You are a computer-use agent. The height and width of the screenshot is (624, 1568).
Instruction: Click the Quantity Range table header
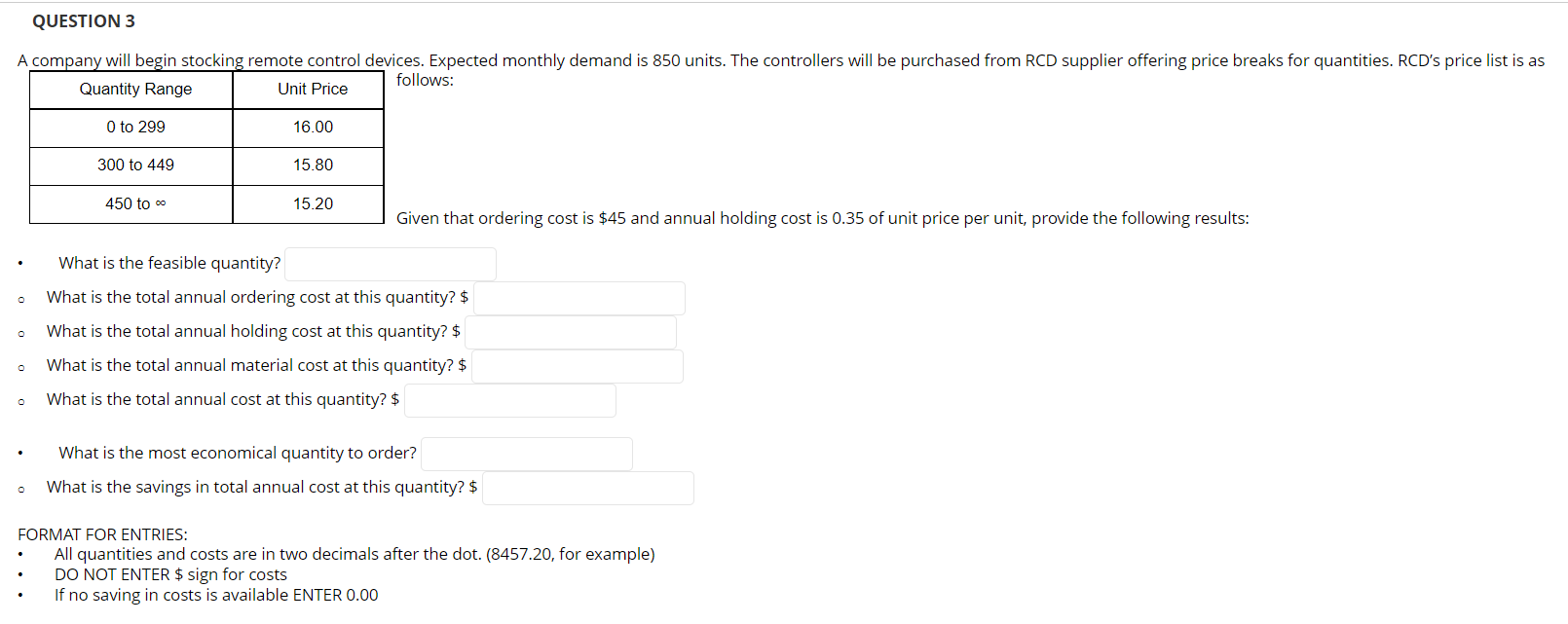click(x=131, y=89)
